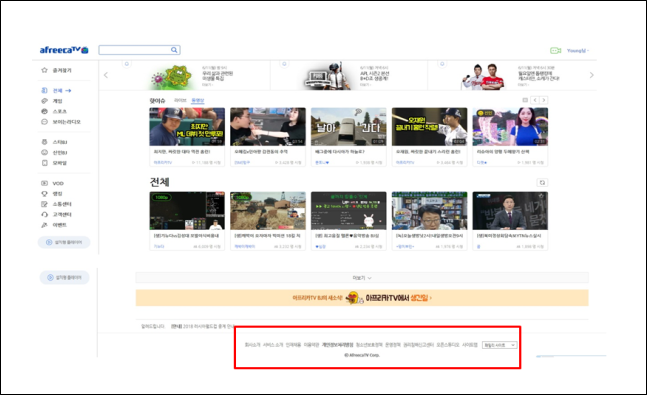
Task: Open 오픈스튜디오 footer link
Action: (448, 345)
